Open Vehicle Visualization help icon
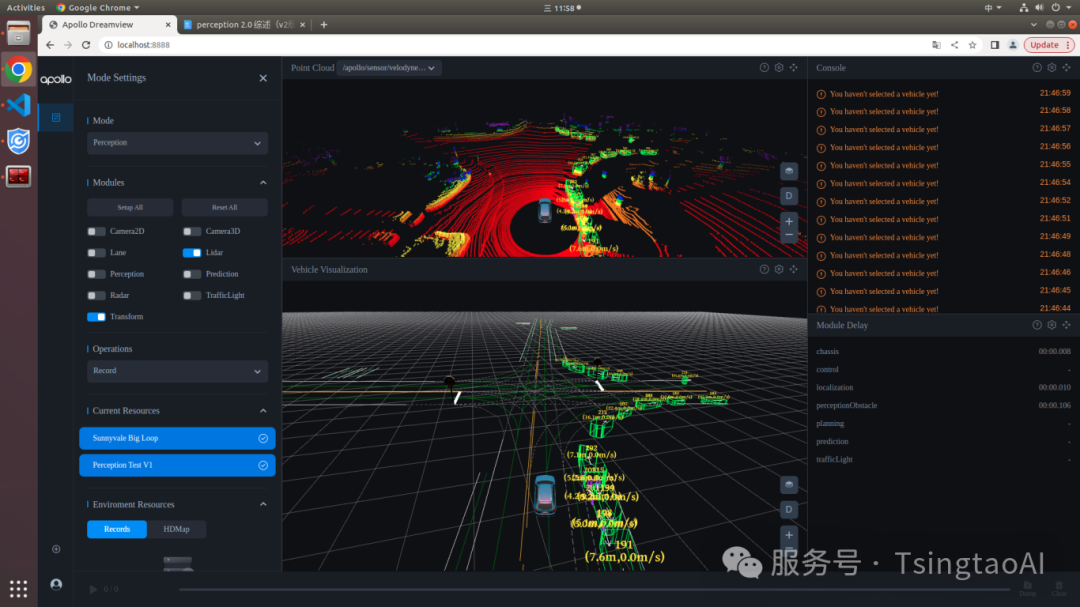Viewport: 1080px width, 607px height. [764, 269]
